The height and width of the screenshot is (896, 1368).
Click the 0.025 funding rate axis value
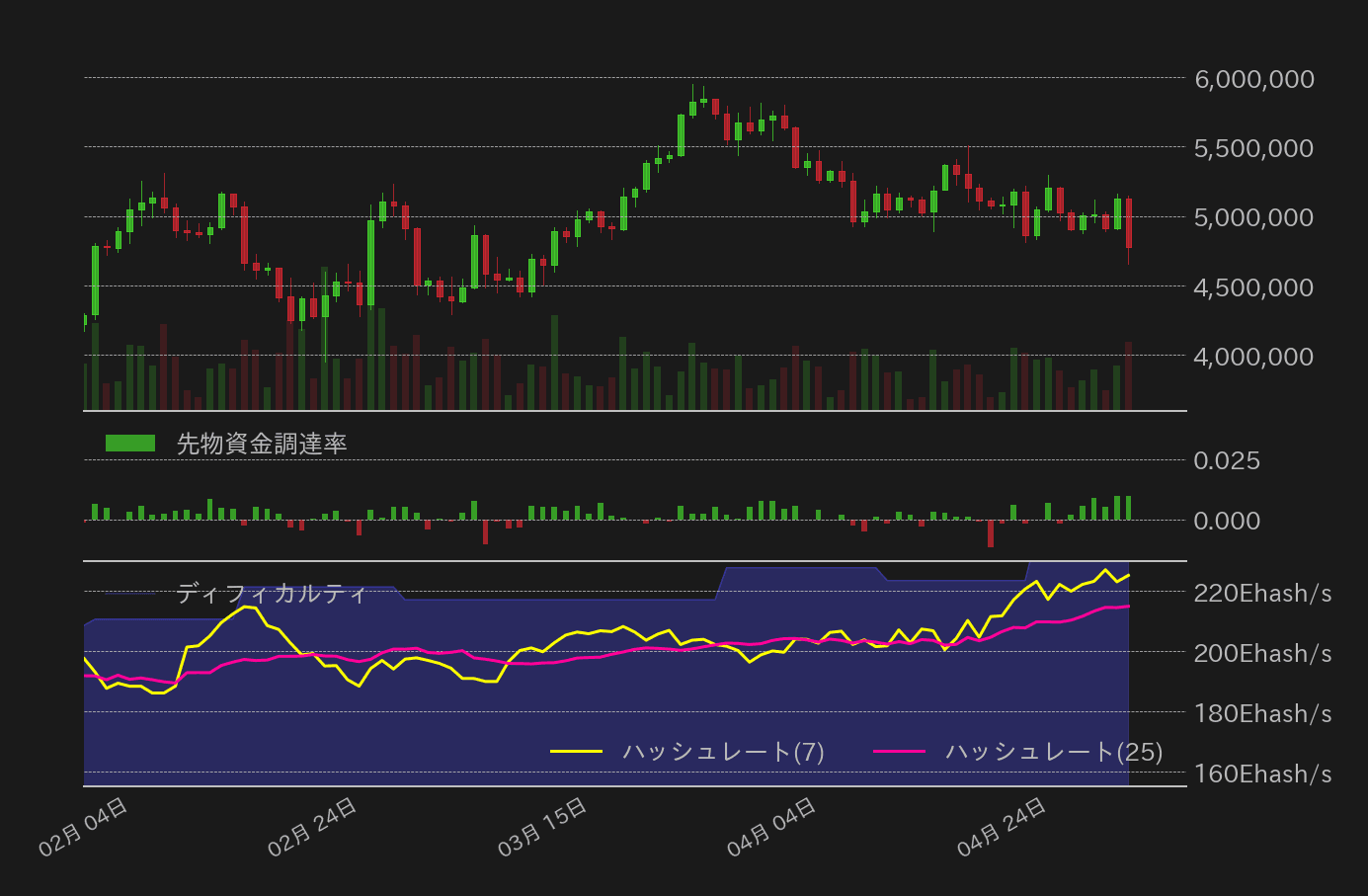(x=1227, y=460)
